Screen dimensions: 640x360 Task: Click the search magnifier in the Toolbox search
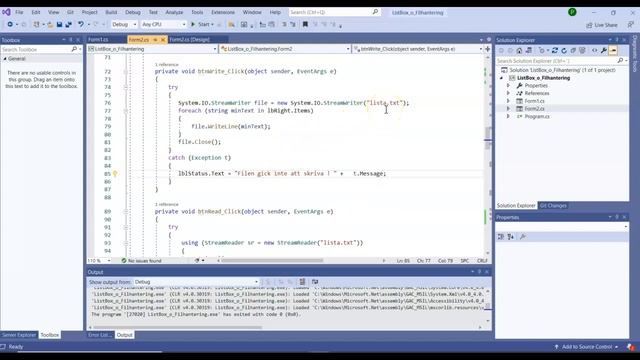pos(74,49)
